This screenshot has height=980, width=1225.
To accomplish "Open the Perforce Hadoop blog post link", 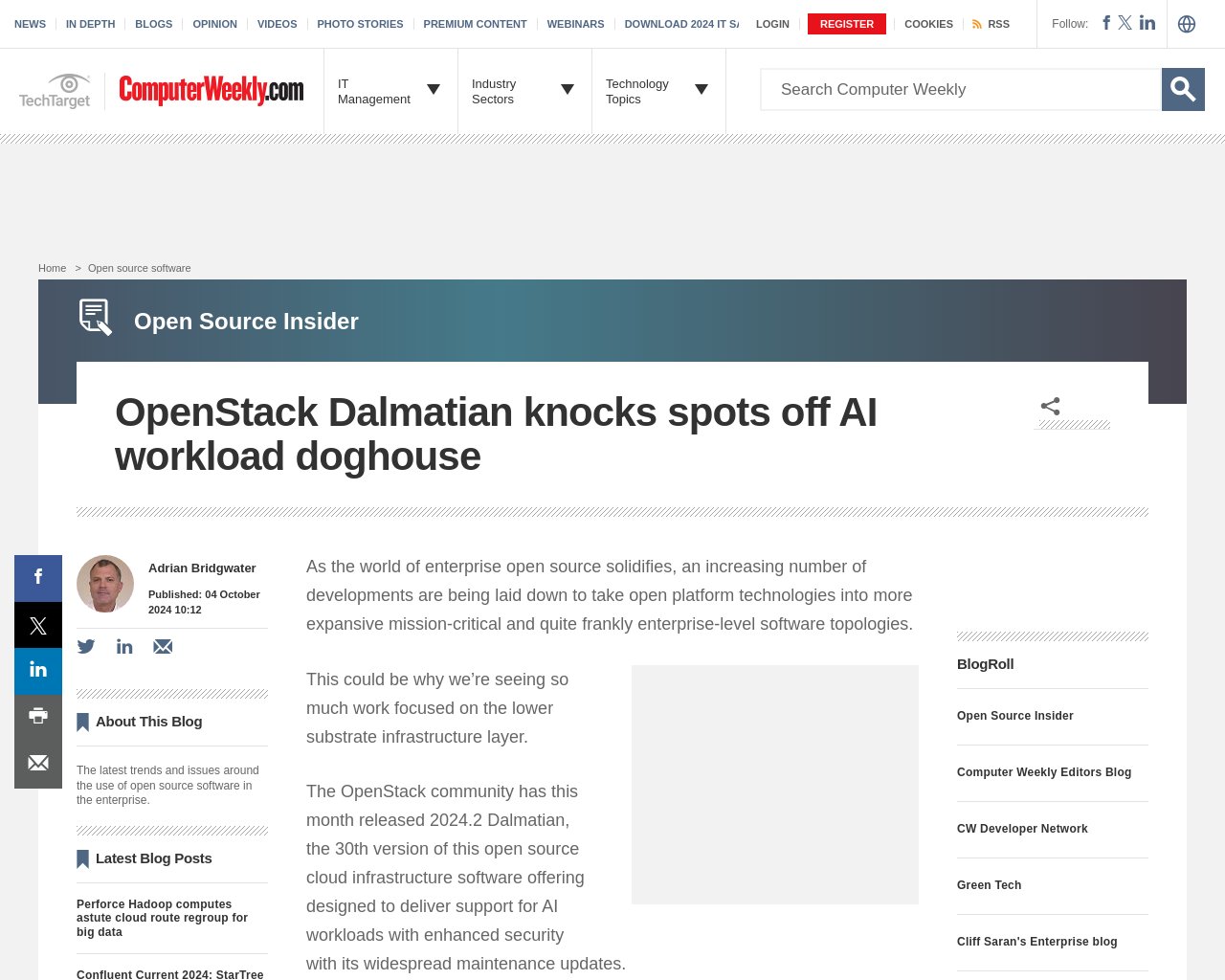I will pyautogui.click(x=163, y=918).
